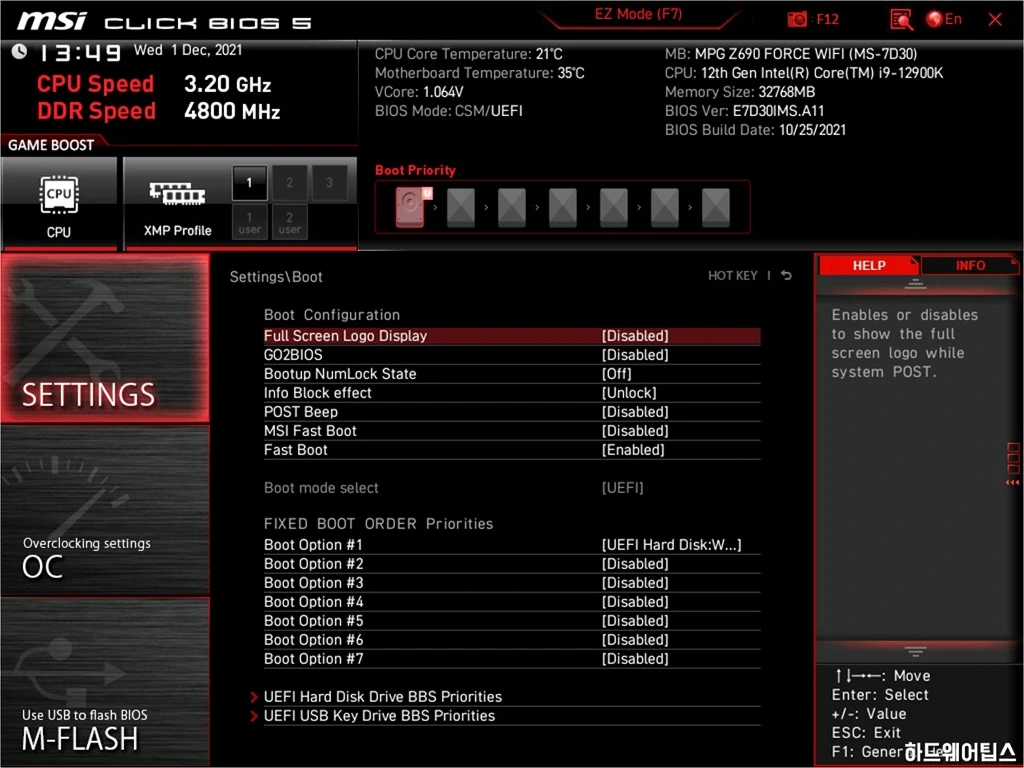Click the MSI logo
Screen dimensions: 1024x768
(x=52, y=21)
